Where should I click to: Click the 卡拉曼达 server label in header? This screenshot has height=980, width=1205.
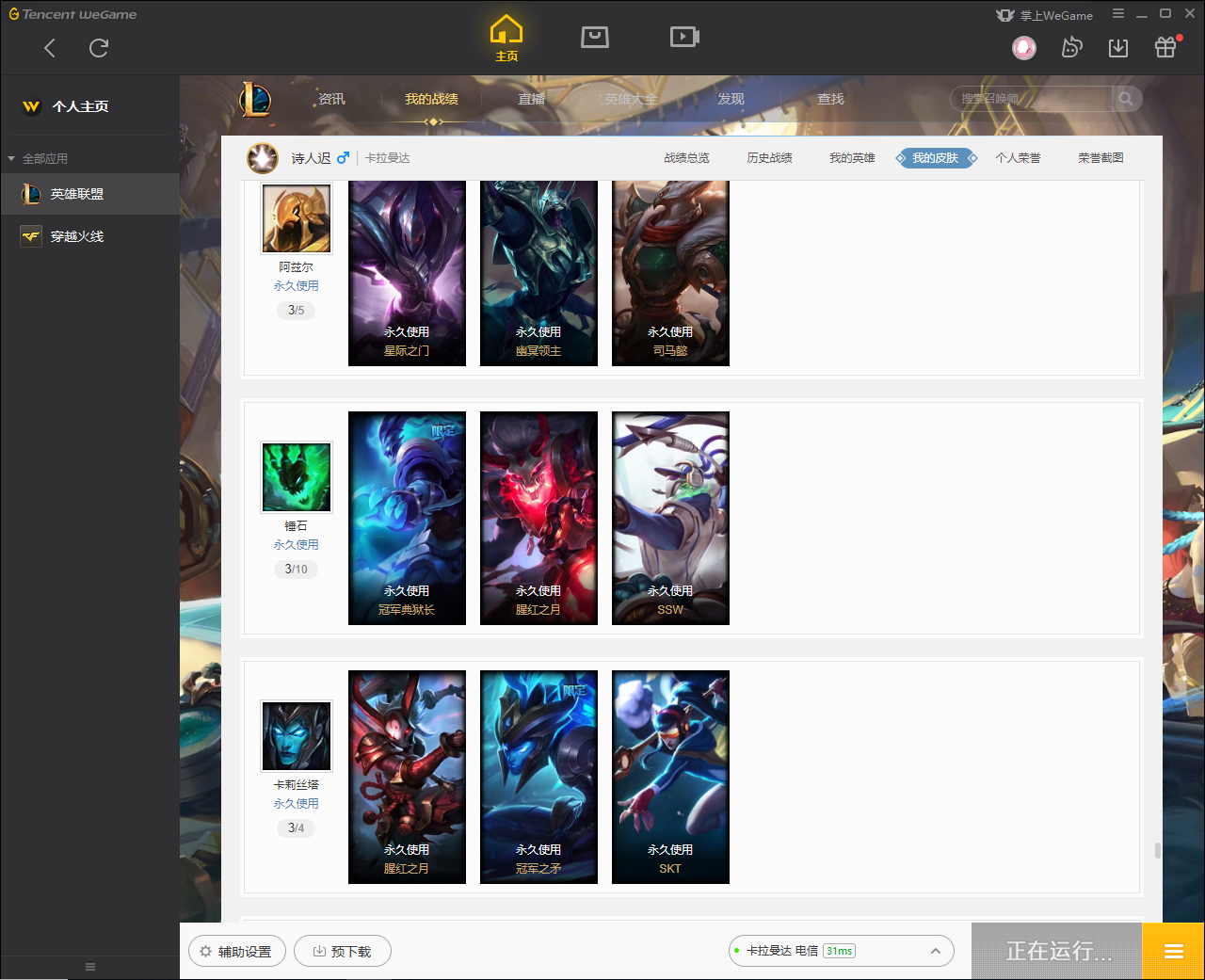[x=388, y=158]
